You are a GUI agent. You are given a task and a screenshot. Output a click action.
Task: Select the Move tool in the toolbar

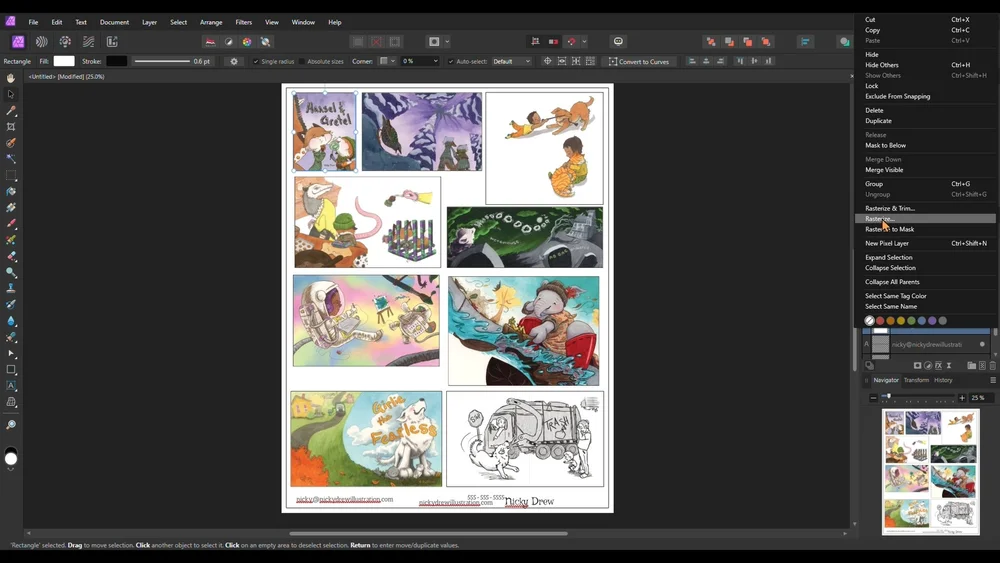pos(11,94)
